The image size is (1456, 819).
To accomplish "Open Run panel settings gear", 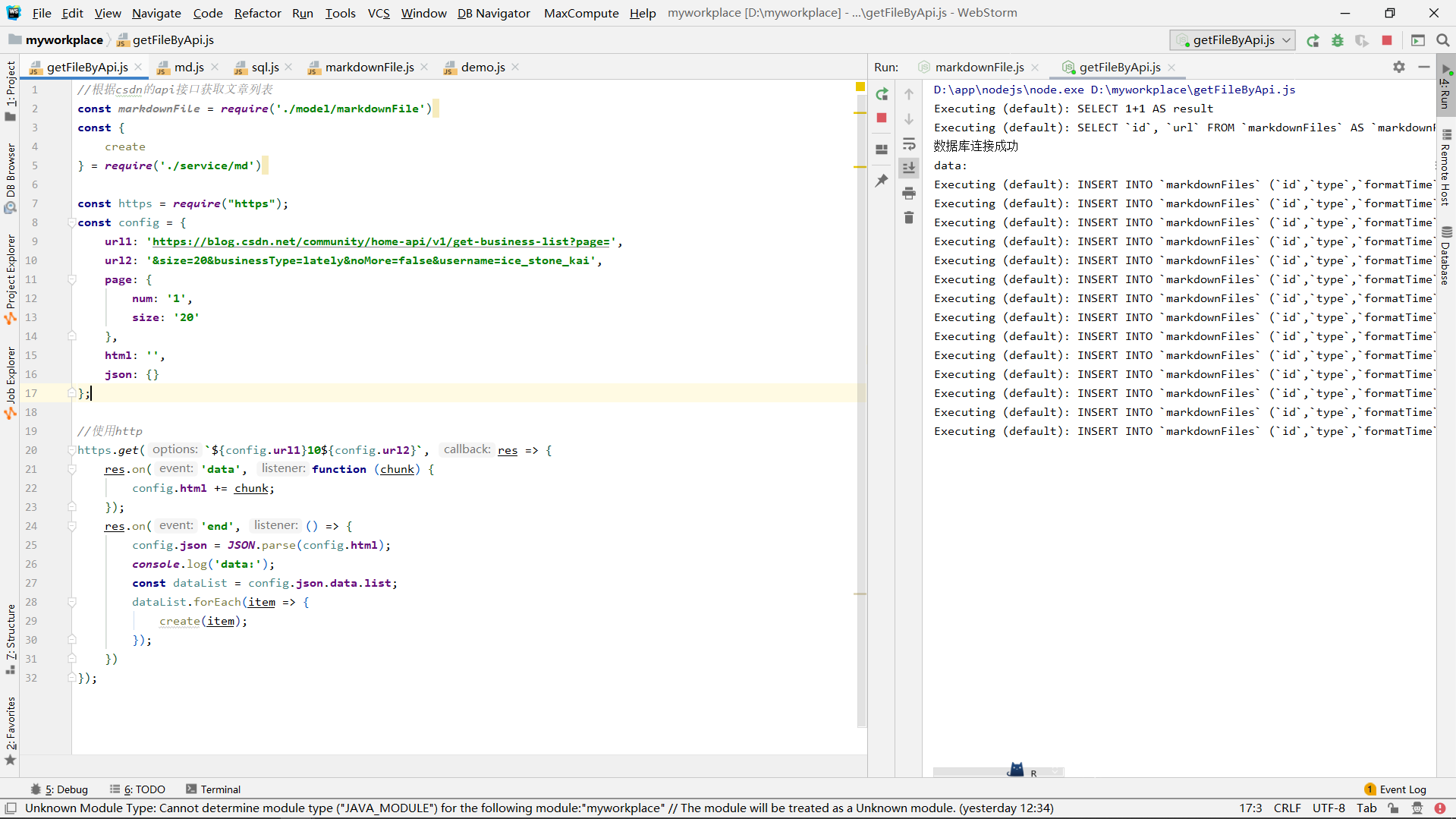I will click(x=1399, y=67).
